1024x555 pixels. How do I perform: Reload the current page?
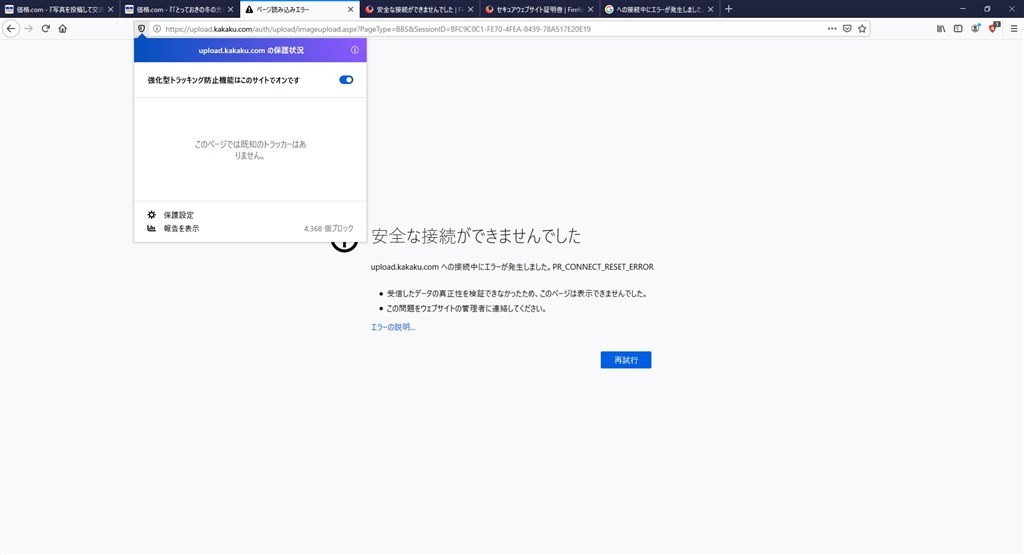click(x=46, y=29)
